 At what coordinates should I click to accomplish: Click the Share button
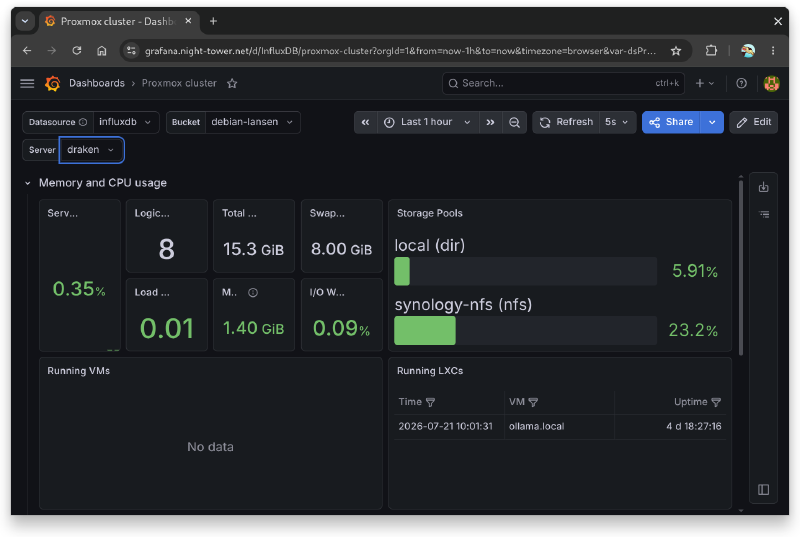tap(671, 122)
